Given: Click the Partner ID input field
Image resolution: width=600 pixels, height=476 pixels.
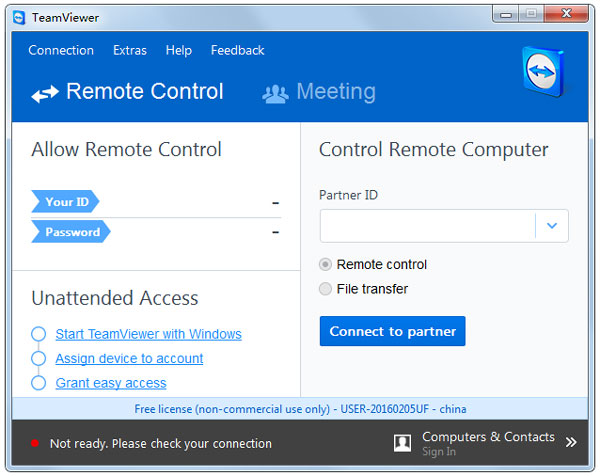Looking at the screenshot, I should tap(428, 226).
